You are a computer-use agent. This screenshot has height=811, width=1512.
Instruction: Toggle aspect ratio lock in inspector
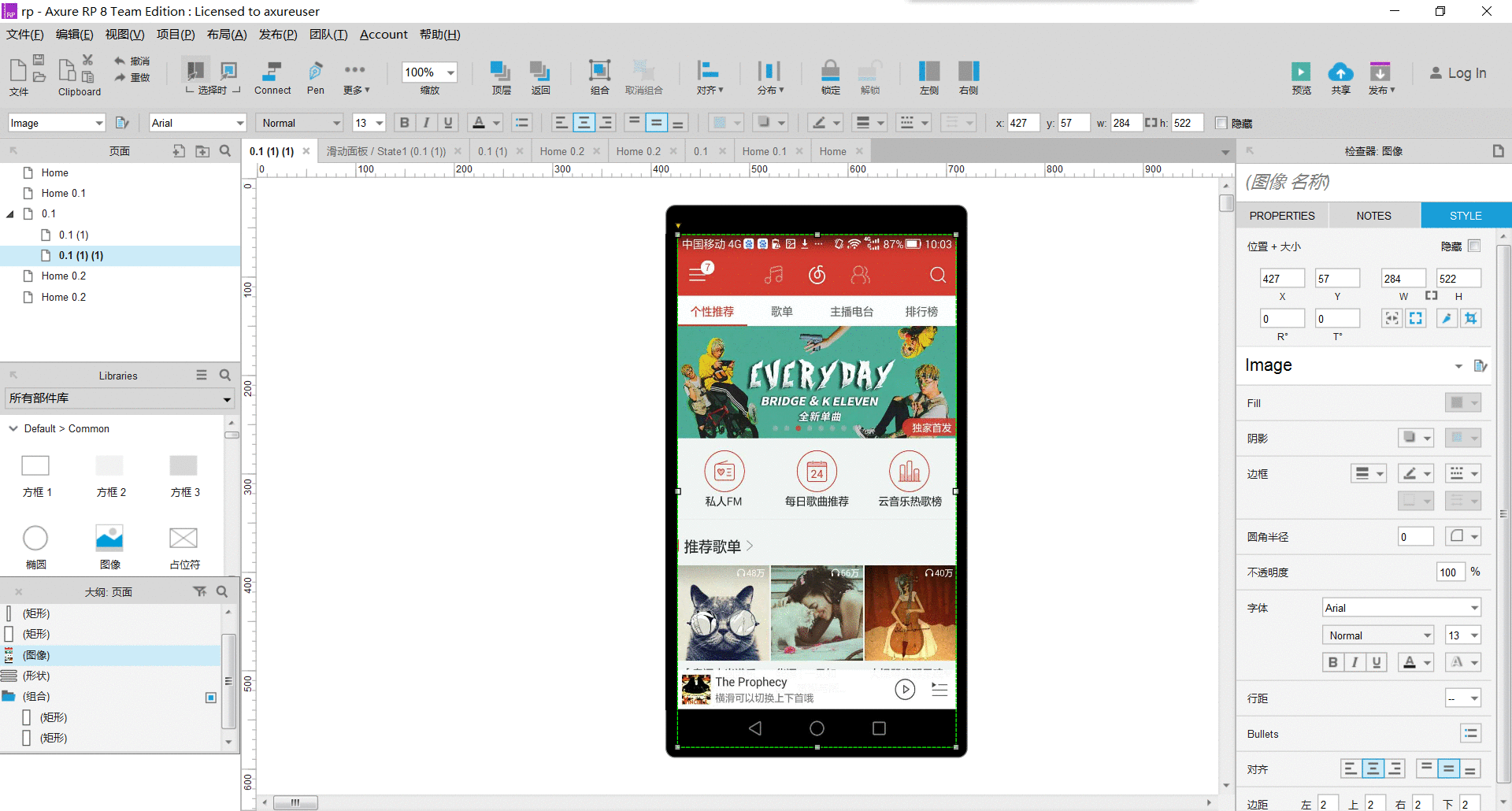tap(1431, 296)
